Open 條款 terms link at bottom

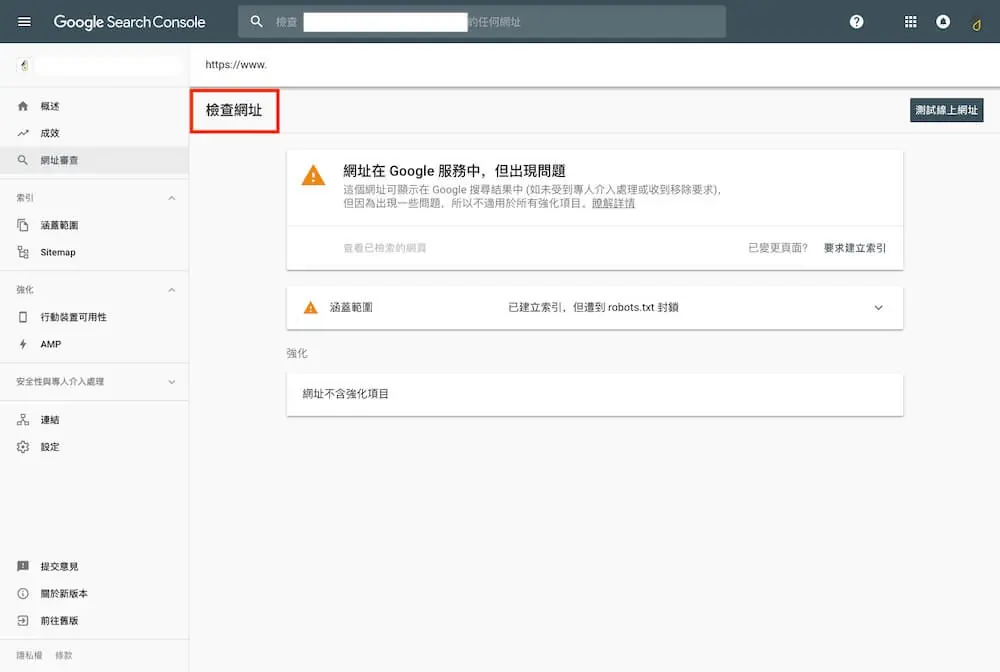click(64, 655)
